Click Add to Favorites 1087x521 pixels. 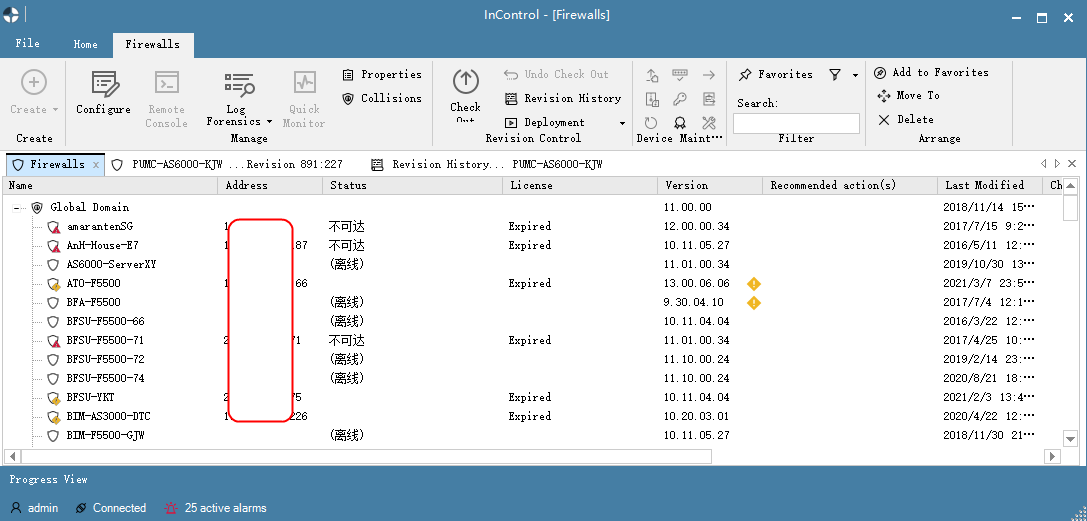[931, 72]
